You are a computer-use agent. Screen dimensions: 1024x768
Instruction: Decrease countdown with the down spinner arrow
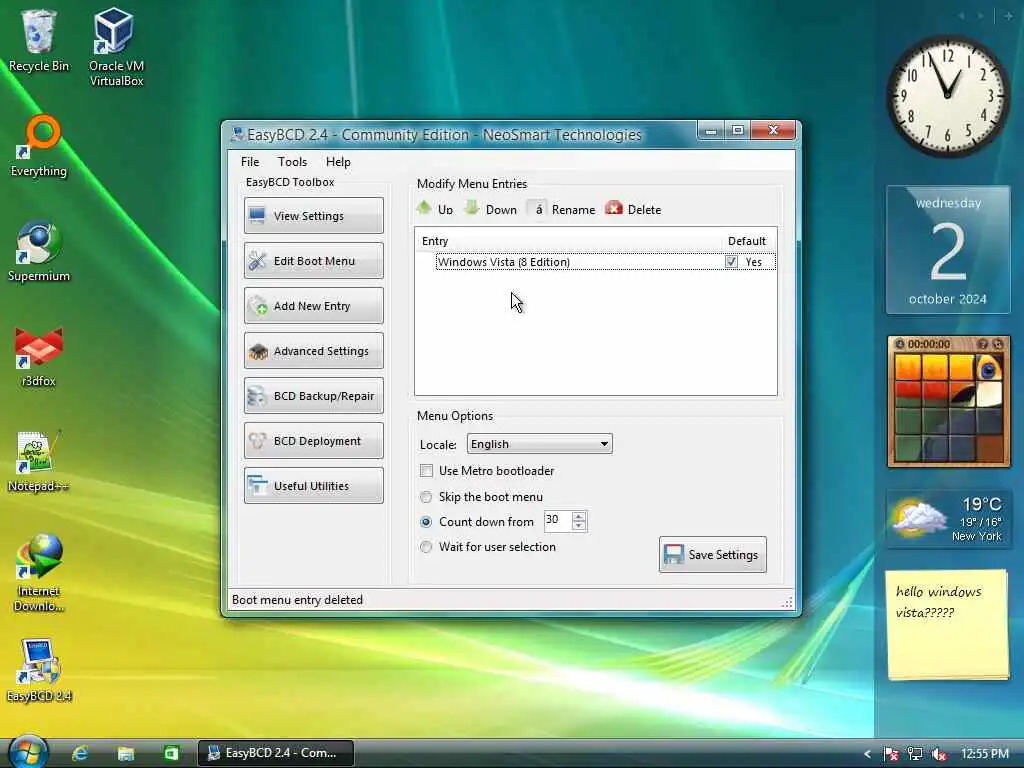coord(579,526)
